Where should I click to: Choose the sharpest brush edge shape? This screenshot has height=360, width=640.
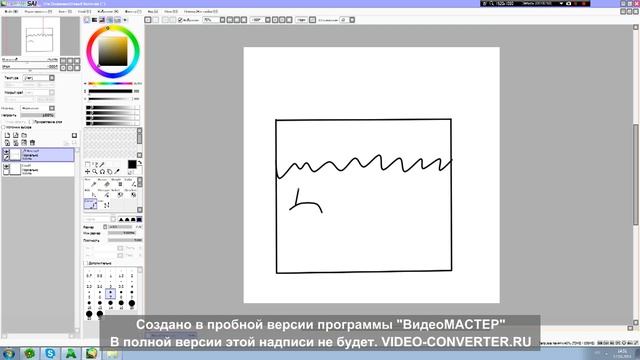click(121, 220)
